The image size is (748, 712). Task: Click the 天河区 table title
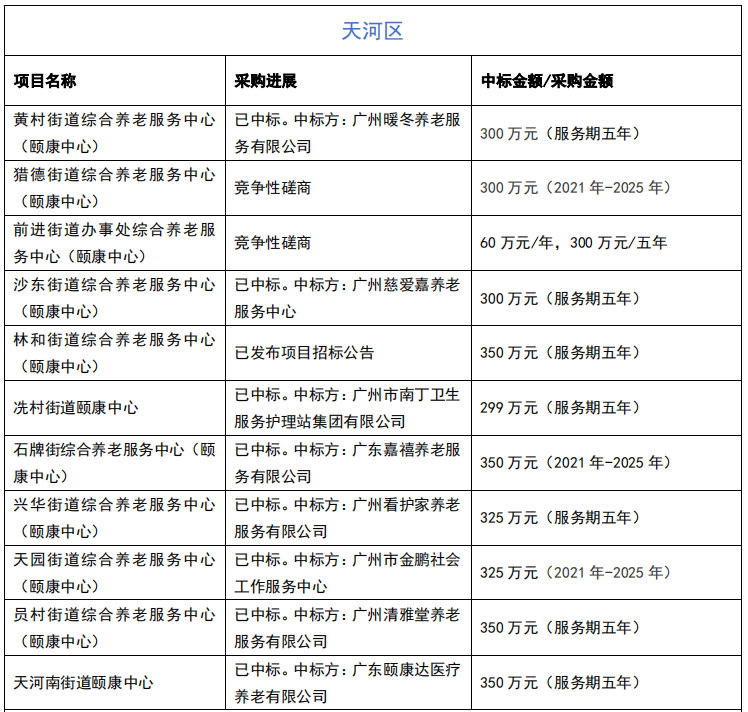(372, 31)
